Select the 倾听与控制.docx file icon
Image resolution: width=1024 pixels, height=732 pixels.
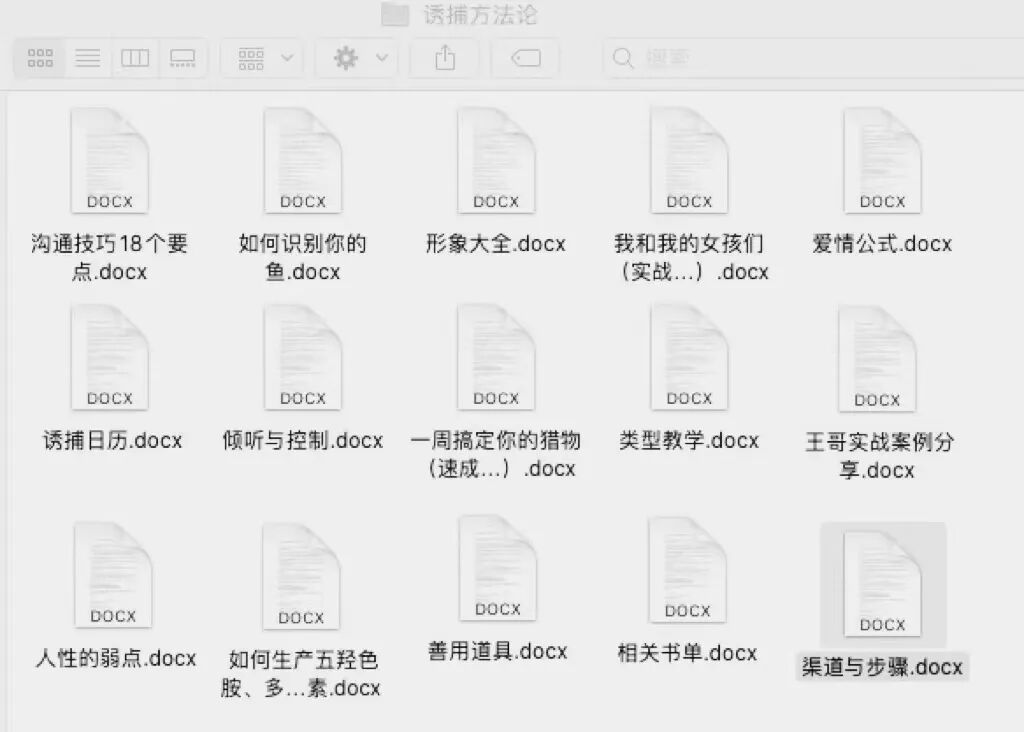point(303,357)
